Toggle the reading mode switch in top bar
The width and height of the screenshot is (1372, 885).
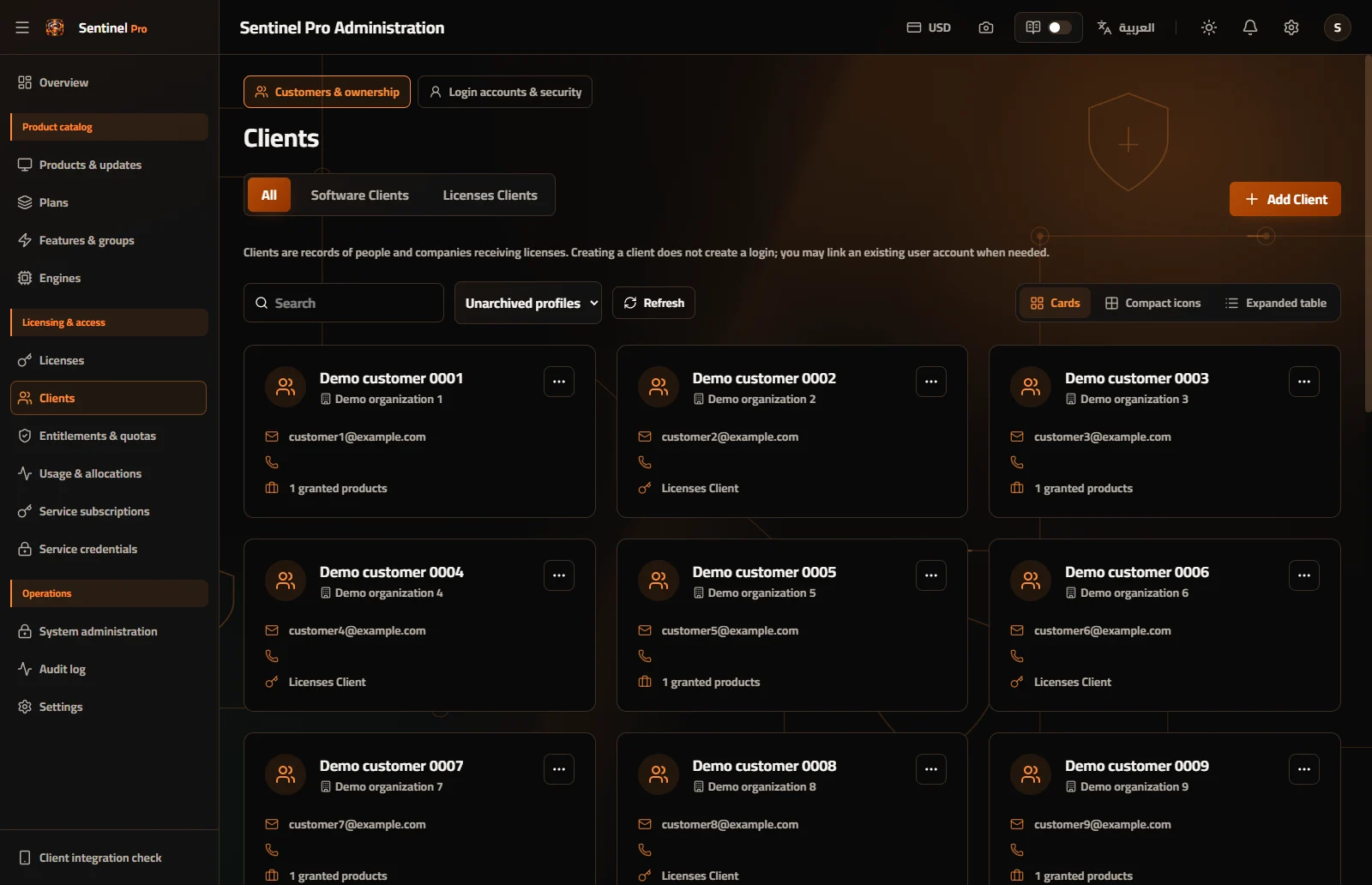coord(1059,27)
